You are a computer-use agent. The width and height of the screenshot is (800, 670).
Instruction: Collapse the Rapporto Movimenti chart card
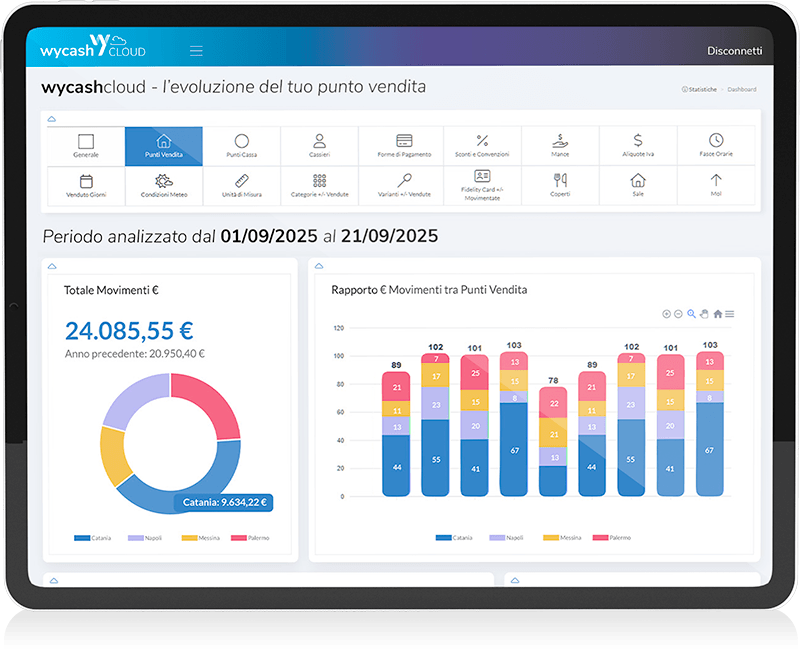[319, 265]
